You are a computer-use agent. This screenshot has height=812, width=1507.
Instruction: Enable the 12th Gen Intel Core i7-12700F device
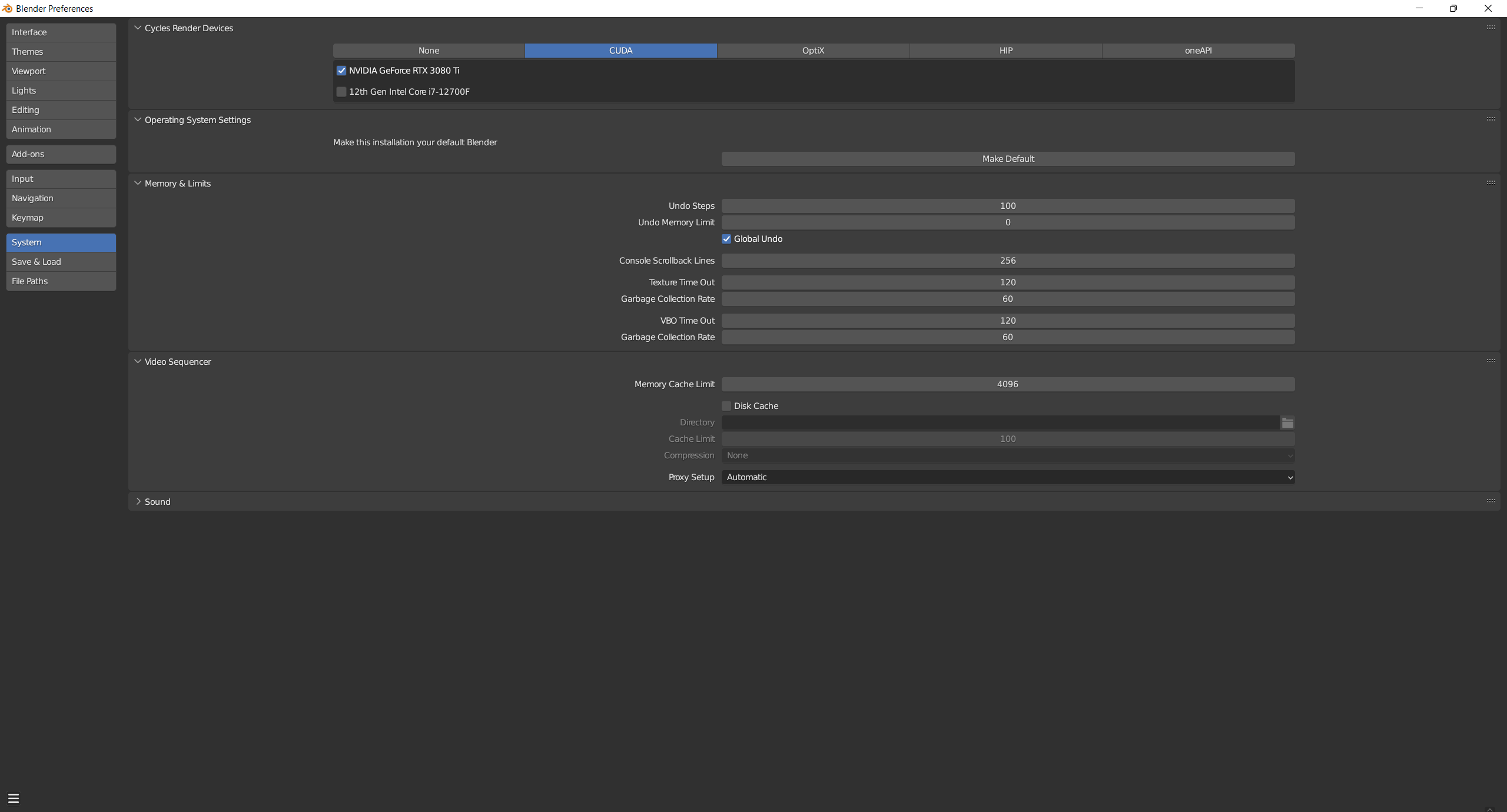point(341,92)
